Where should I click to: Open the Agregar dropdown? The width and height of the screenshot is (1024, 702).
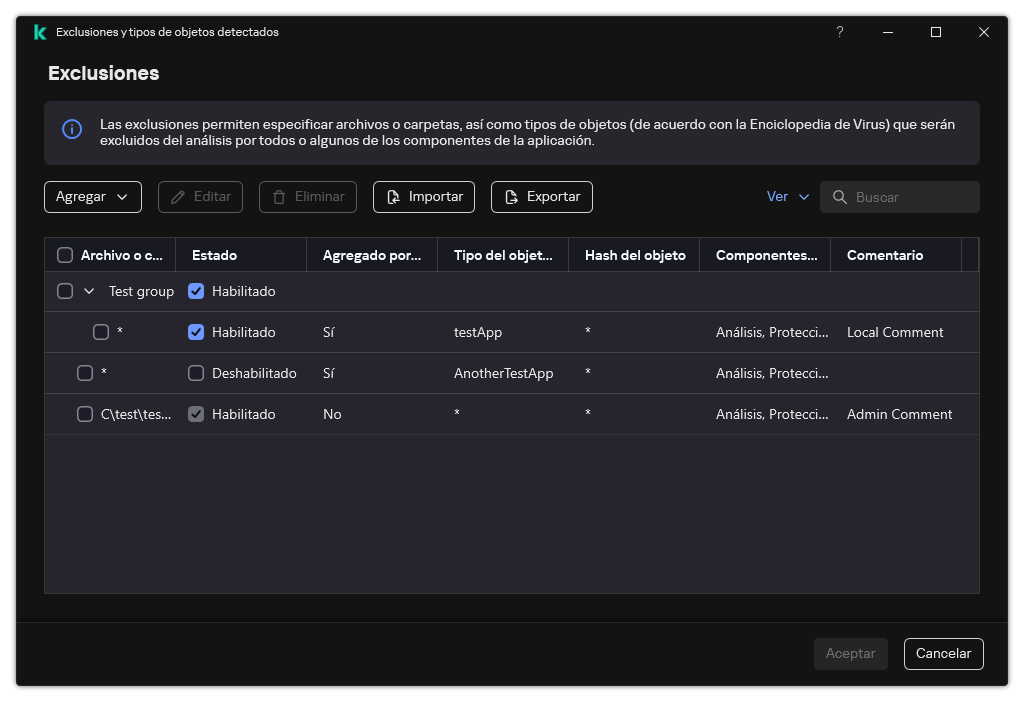(92, 197)
